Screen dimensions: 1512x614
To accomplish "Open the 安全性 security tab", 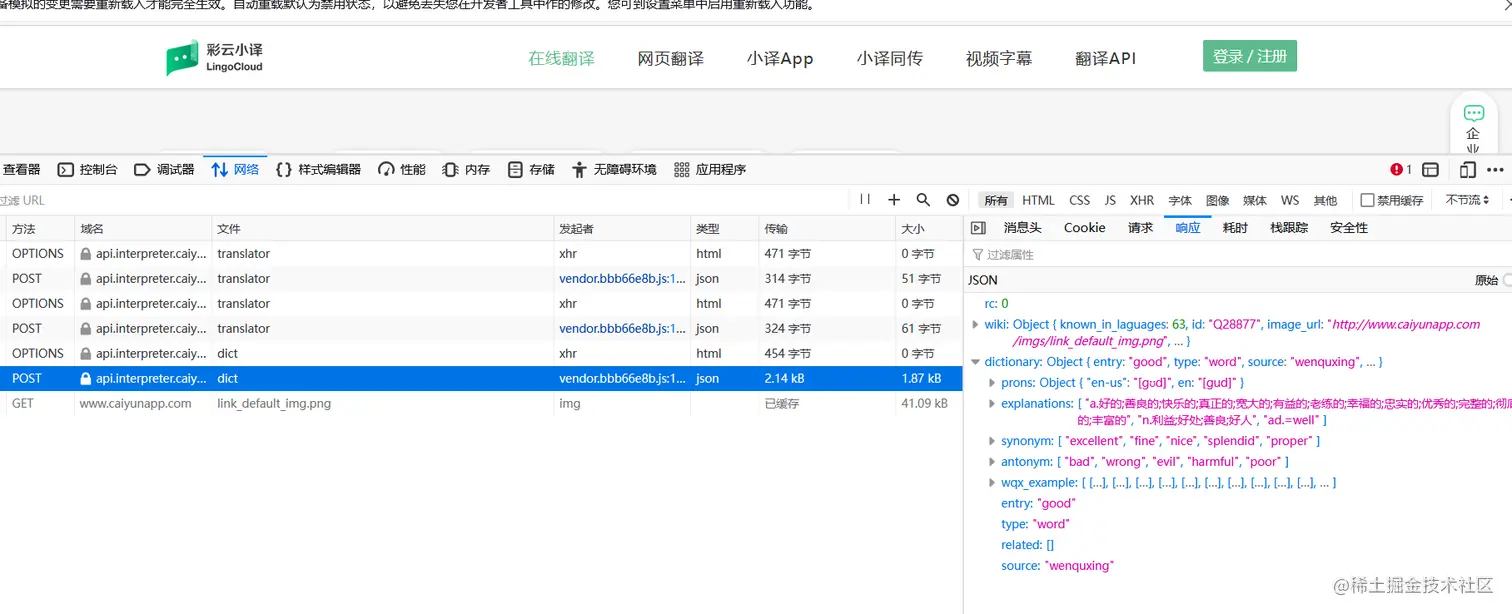I will pyautogui.click(x=1349, y=228).
